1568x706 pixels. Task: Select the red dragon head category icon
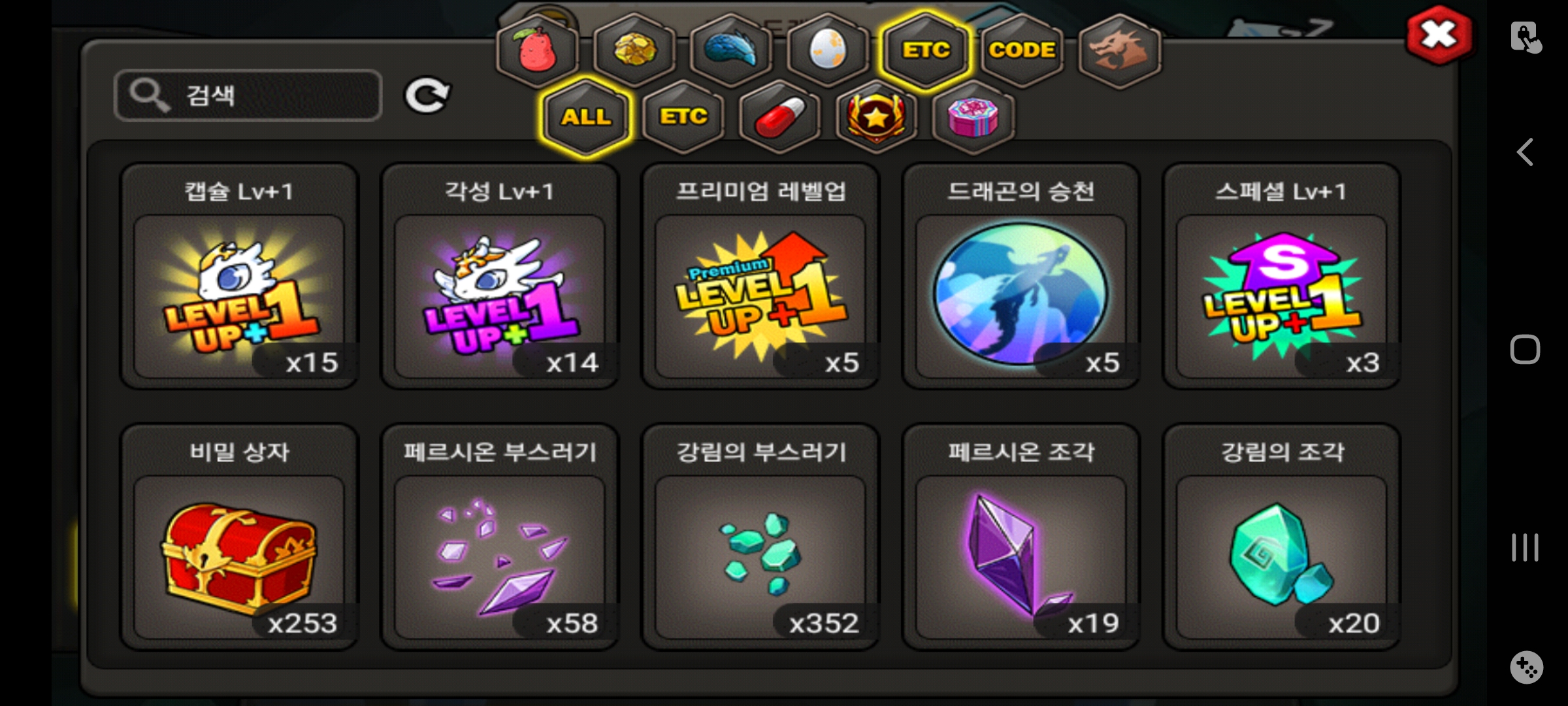pos(1119,50)
